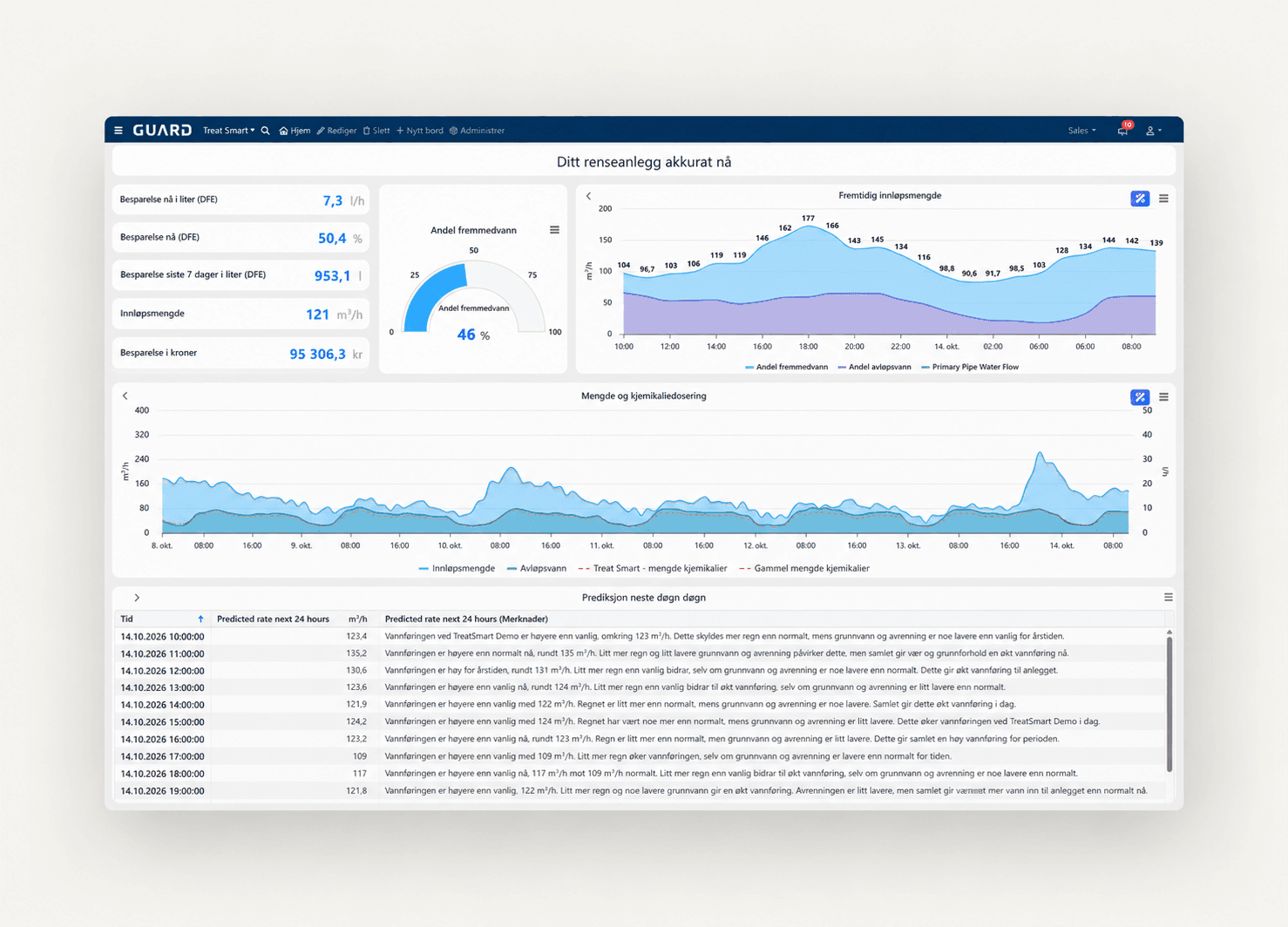Click the sort arrow in Tid column
This screenshot has width=1288, height=927.
tap(200, 619)
